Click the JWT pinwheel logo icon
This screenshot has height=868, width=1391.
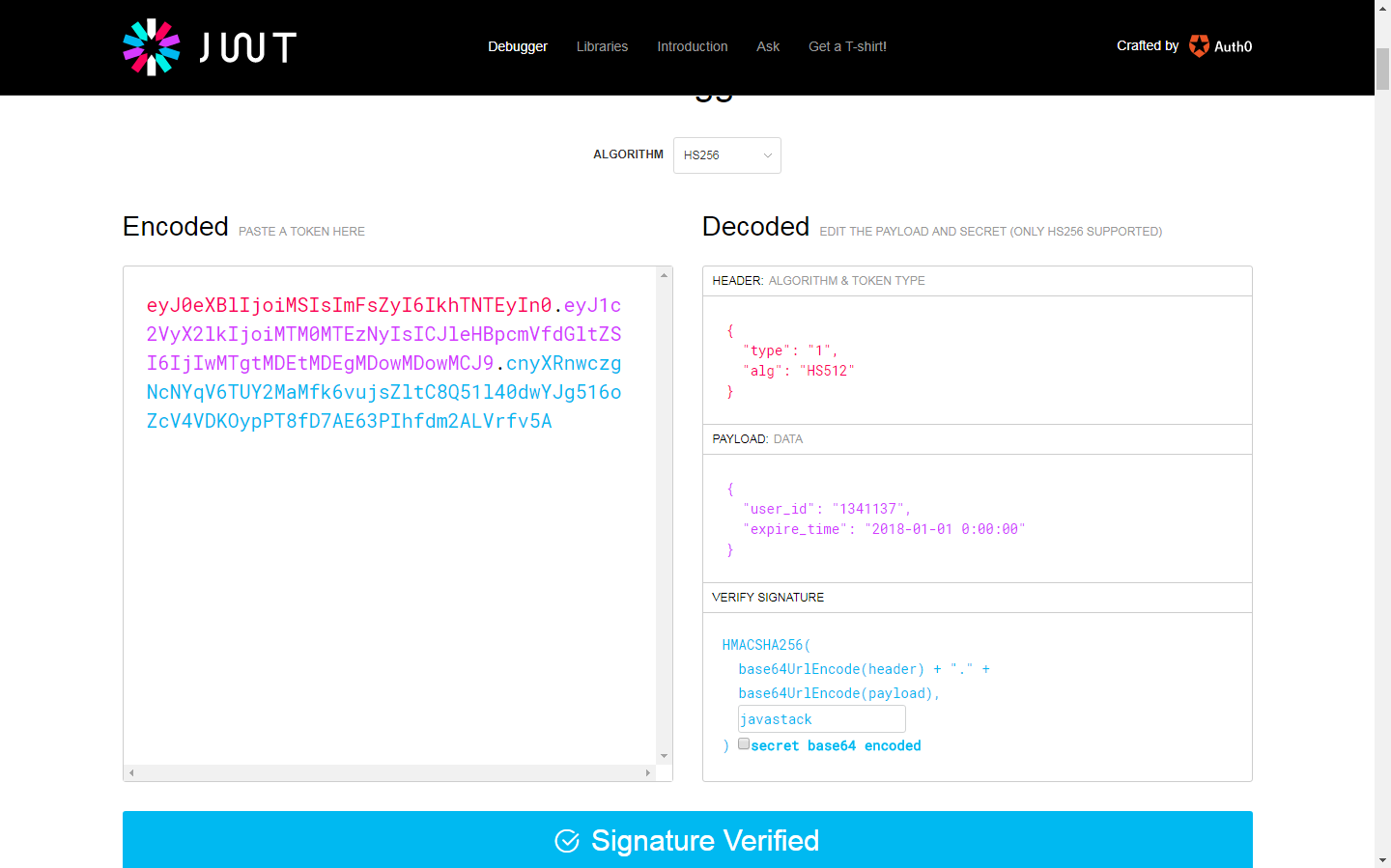(152, 47)
